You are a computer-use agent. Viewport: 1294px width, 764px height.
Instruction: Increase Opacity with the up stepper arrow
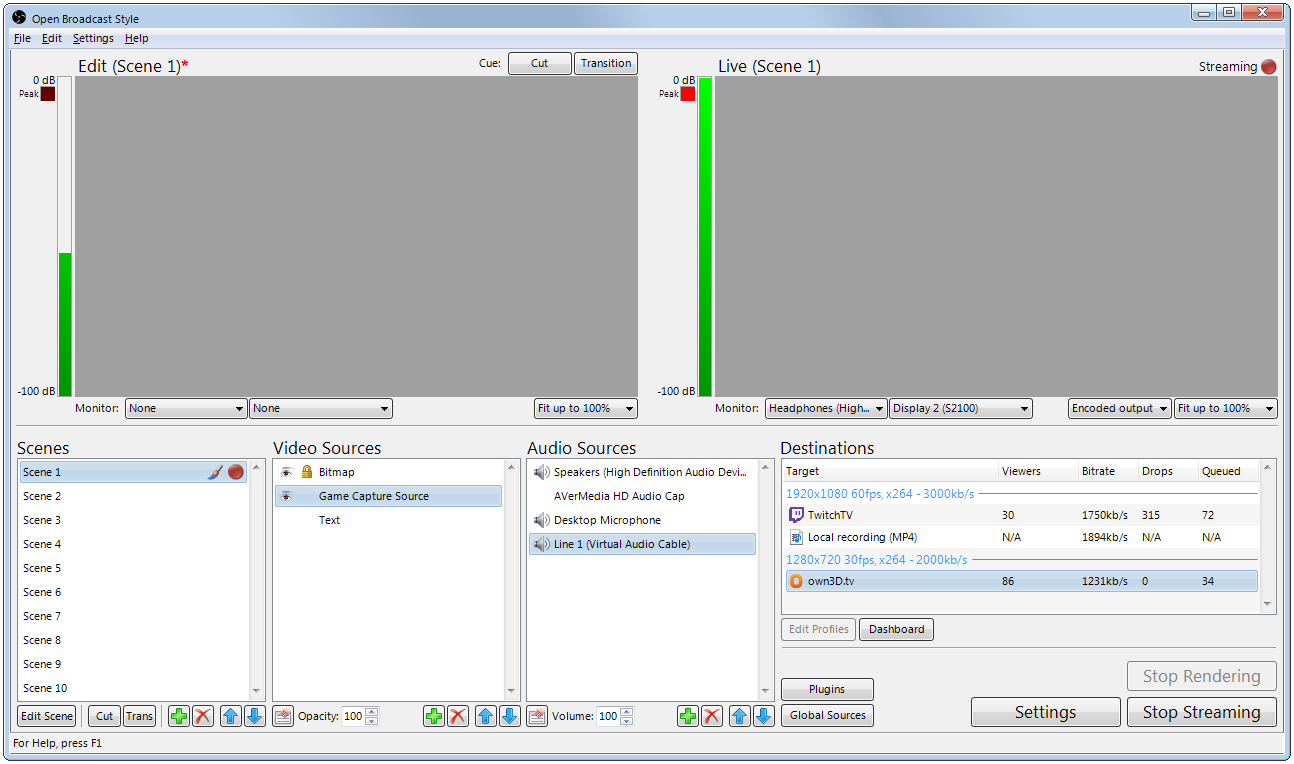click(372, 711)
